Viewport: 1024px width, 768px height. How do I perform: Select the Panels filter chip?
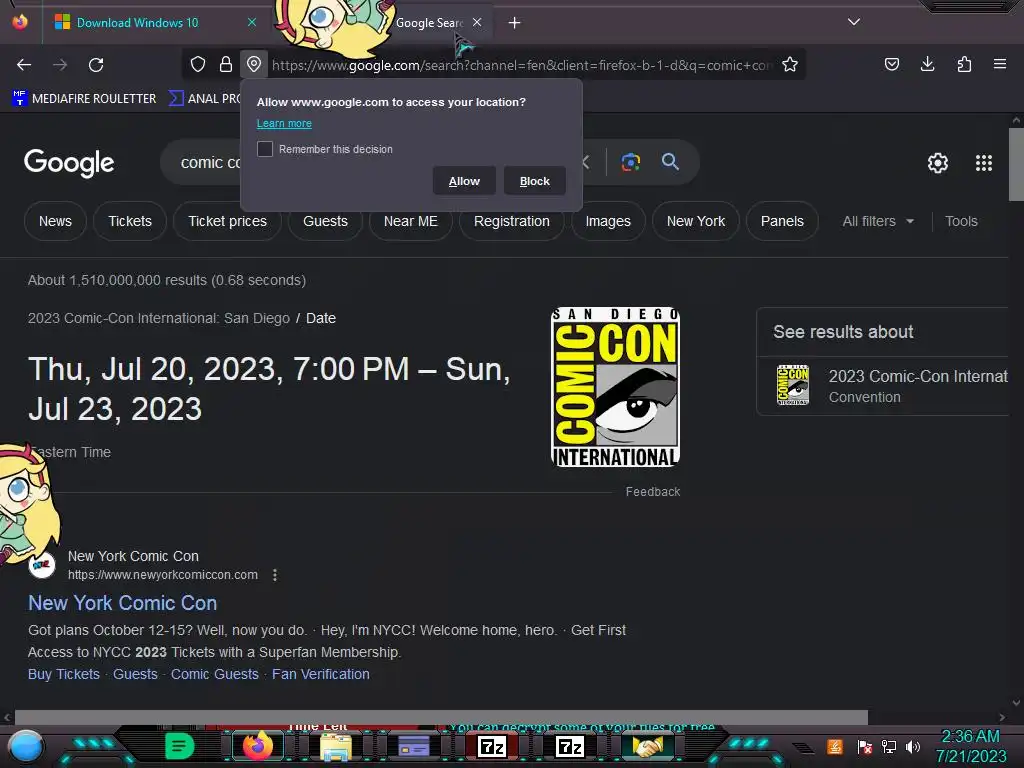(x=782, y=221)
